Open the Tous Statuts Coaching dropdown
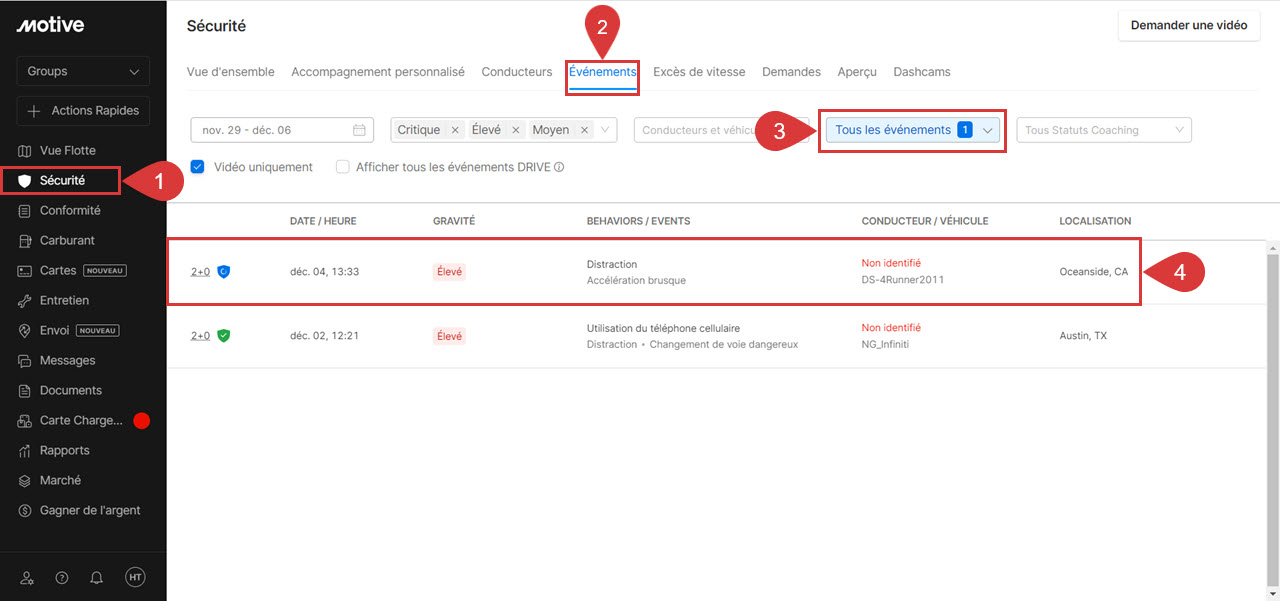The width and height of the screenshot is (1280, 601). coord(1103,130)
